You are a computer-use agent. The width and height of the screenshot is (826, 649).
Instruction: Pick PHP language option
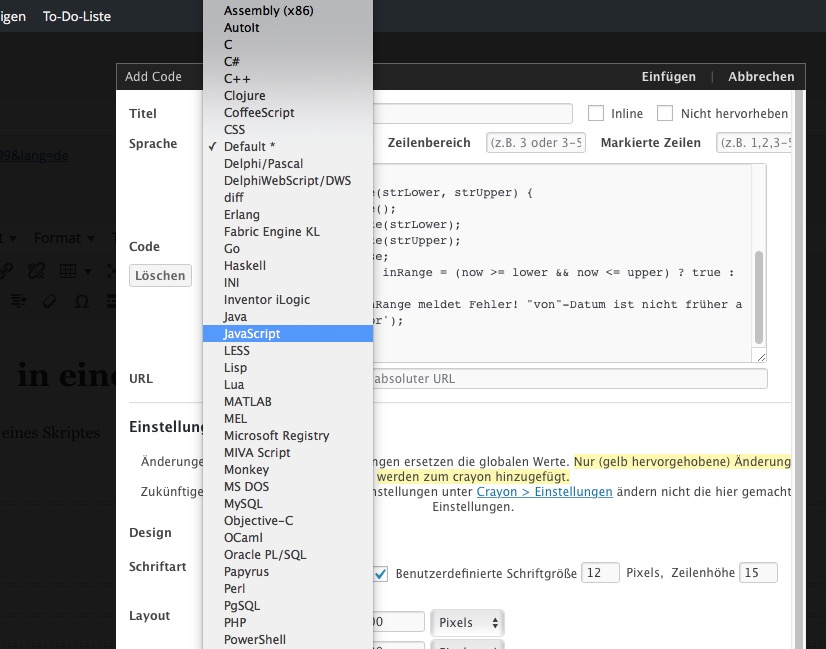pos(288,622)
